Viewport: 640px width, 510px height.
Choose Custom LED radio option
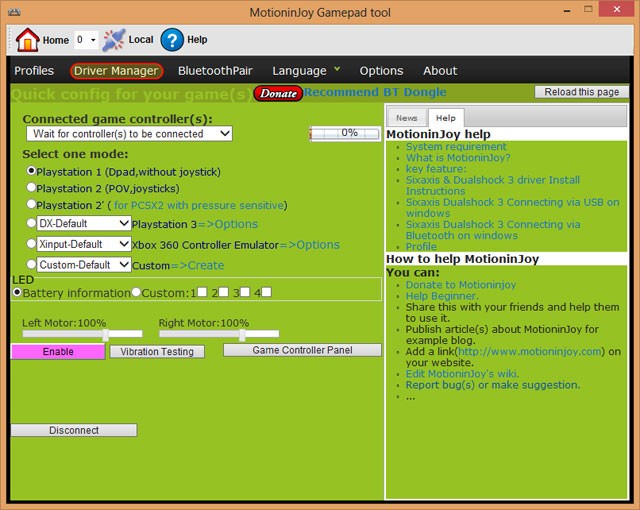click(137, 293)
